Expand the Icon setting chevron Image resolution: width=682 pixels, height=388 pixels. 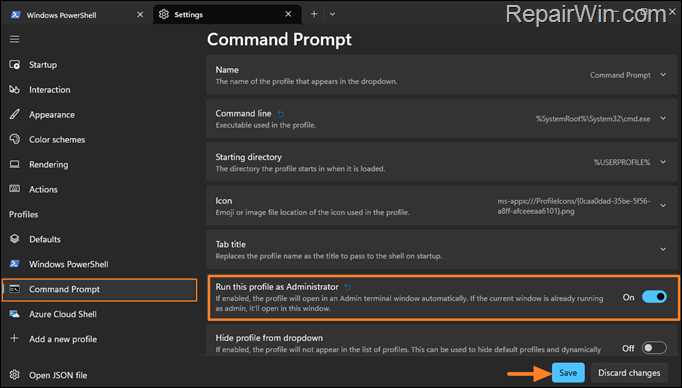pyautogui.click(x=663, y=205)
